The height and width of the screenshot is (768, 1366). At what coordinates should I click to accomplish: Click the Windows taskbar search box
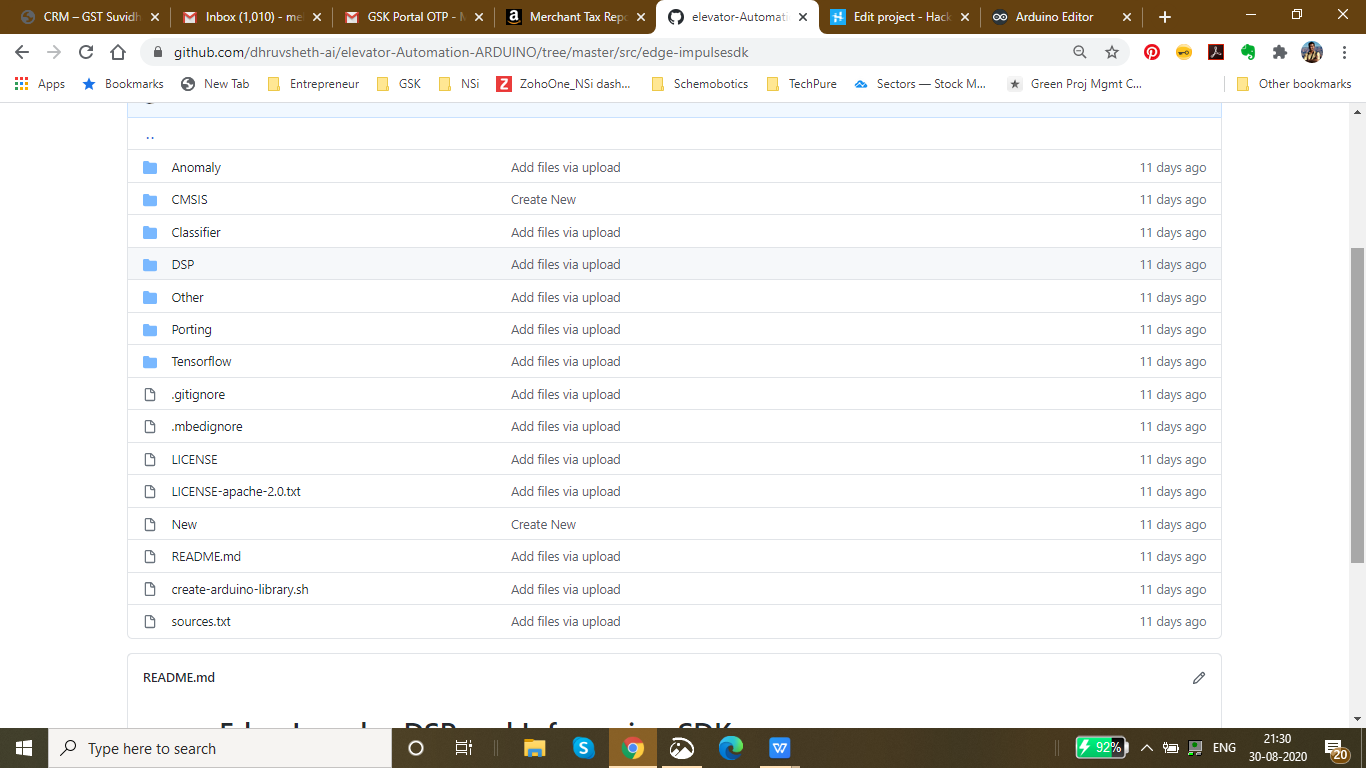pos(220,748)
